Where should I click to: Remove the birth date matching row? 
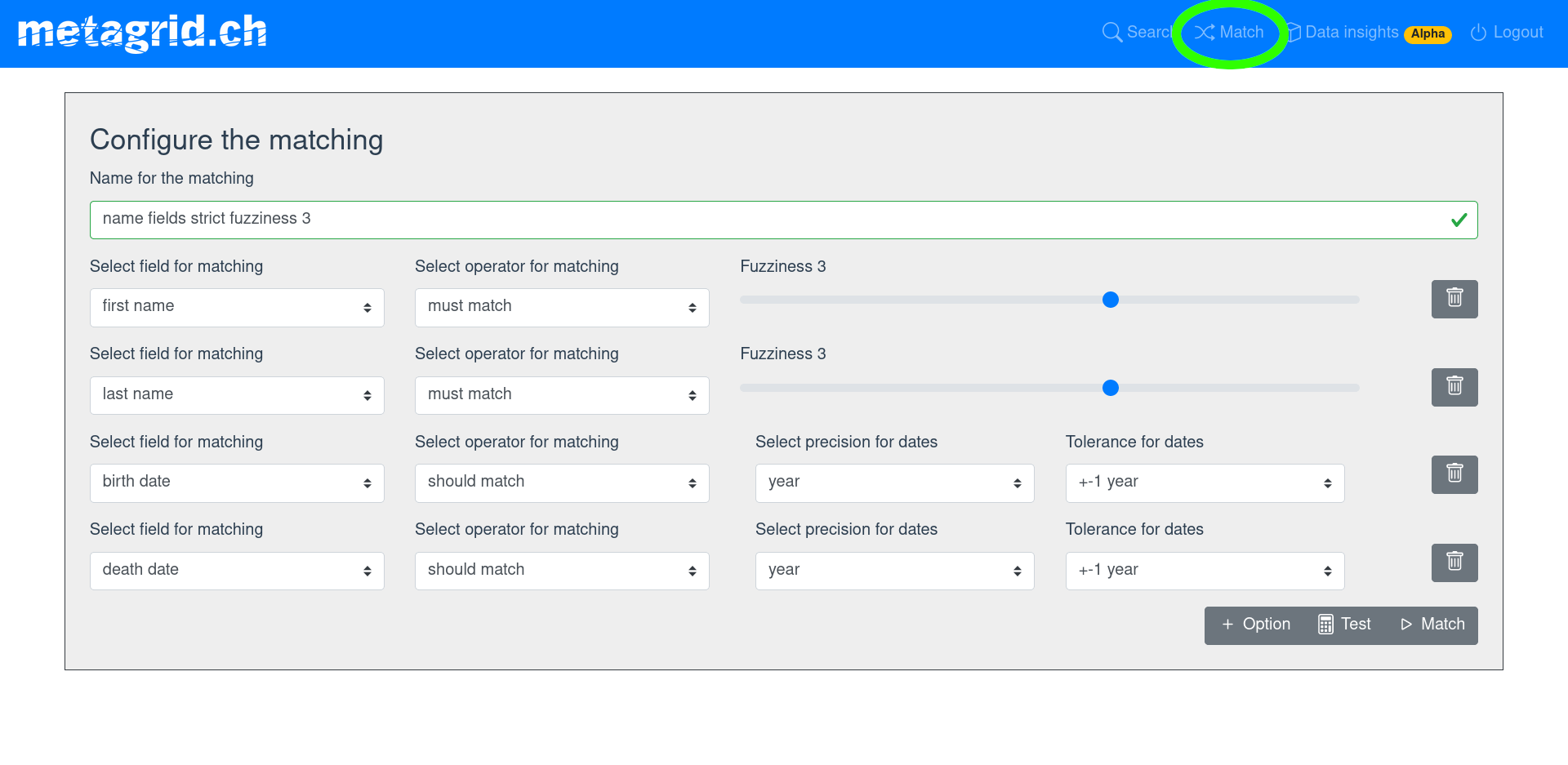click(x=1454, y=474)
